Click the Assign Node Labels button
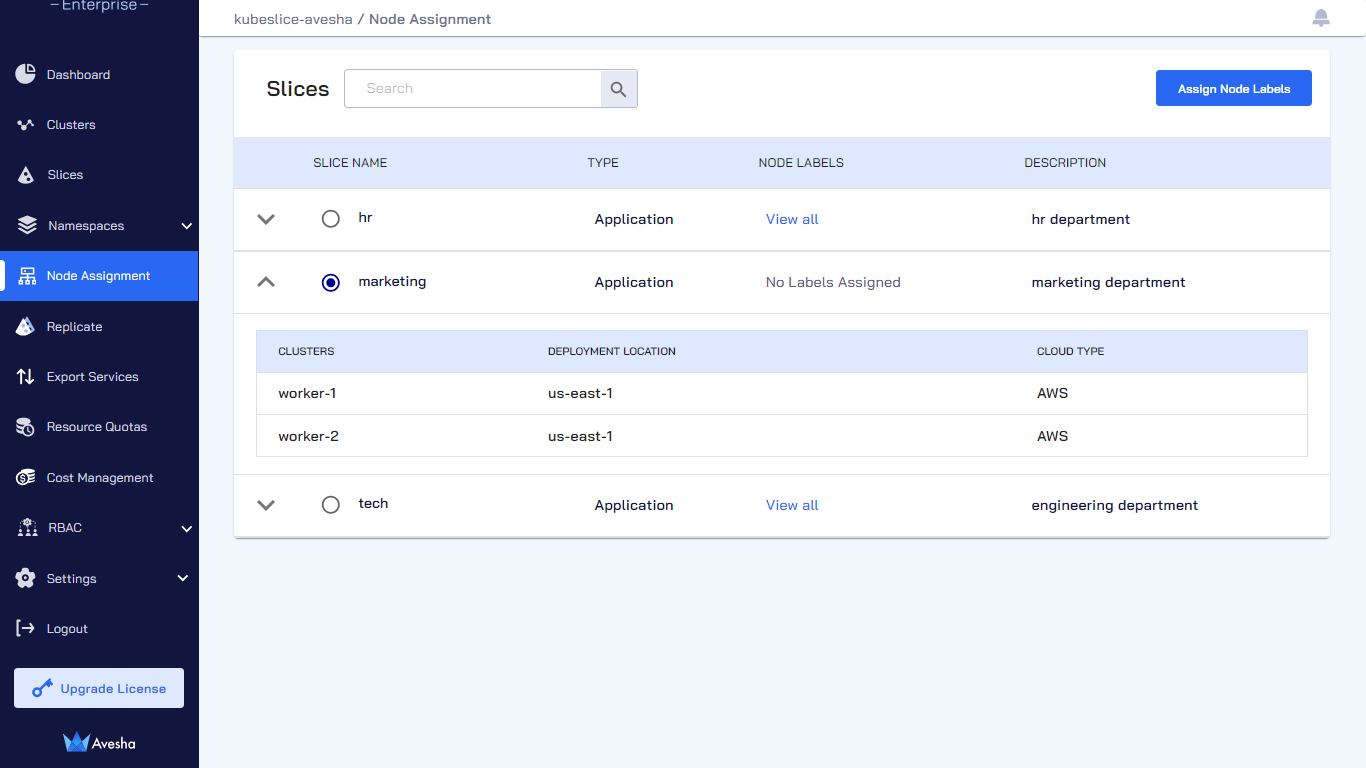This screenshot has width=1366, height=768. (x=1234, y=88)
